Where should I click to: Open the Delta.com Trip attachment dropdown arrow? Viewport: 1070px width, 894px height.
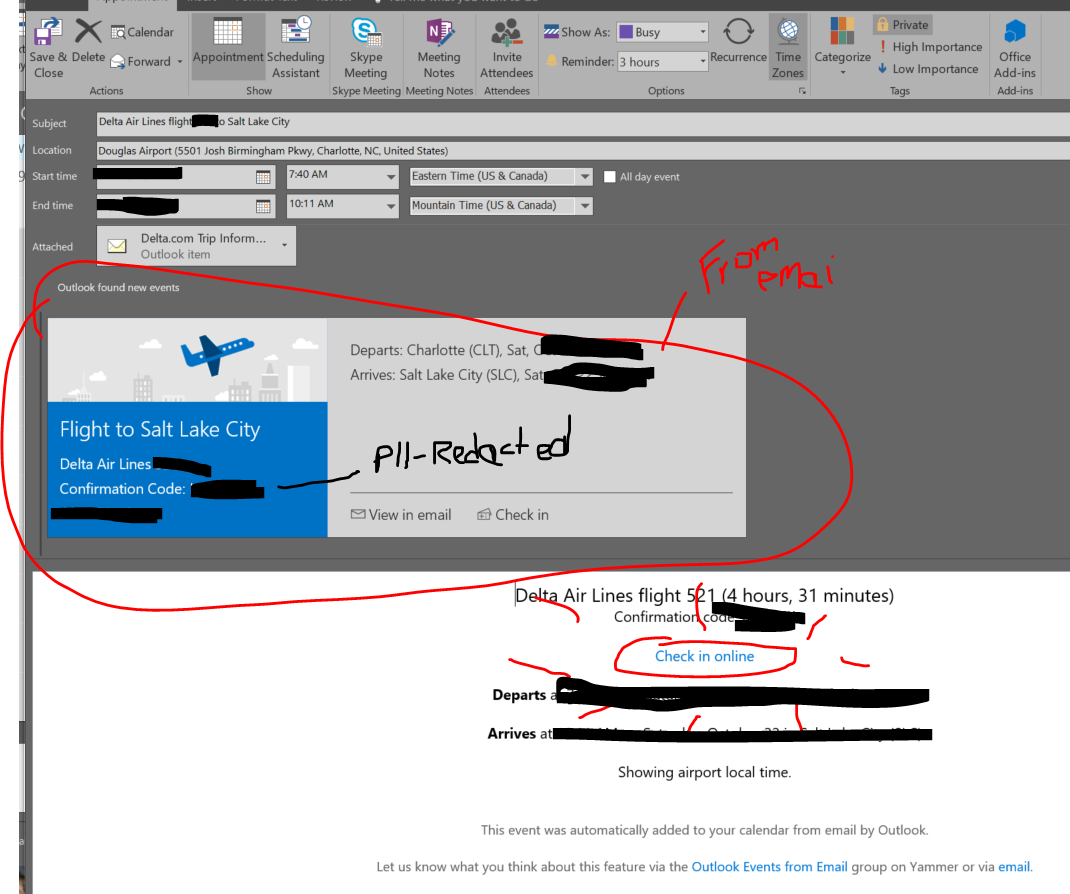tap(285, 245)
